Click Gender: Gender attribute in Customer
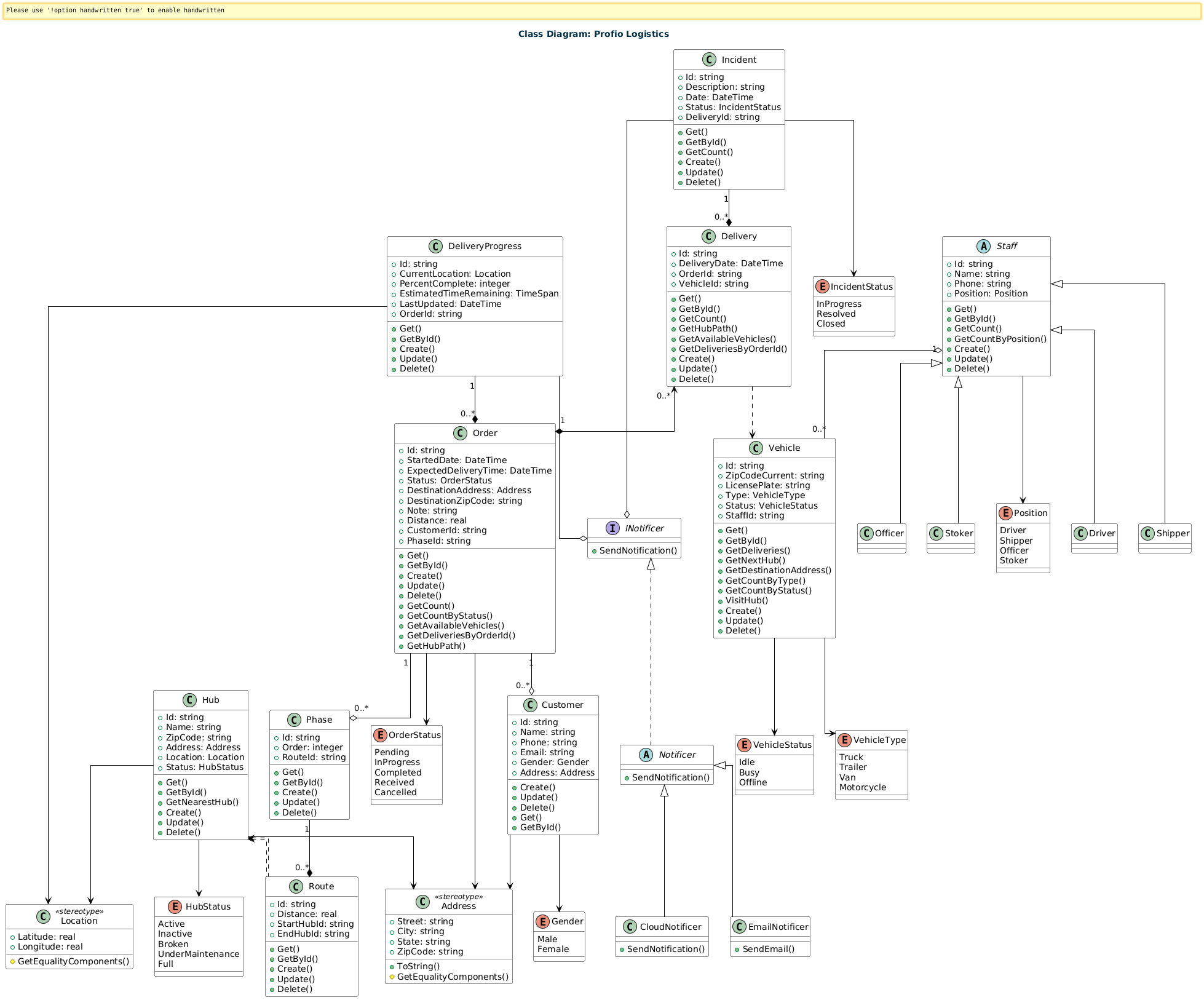 click(554, 762)
